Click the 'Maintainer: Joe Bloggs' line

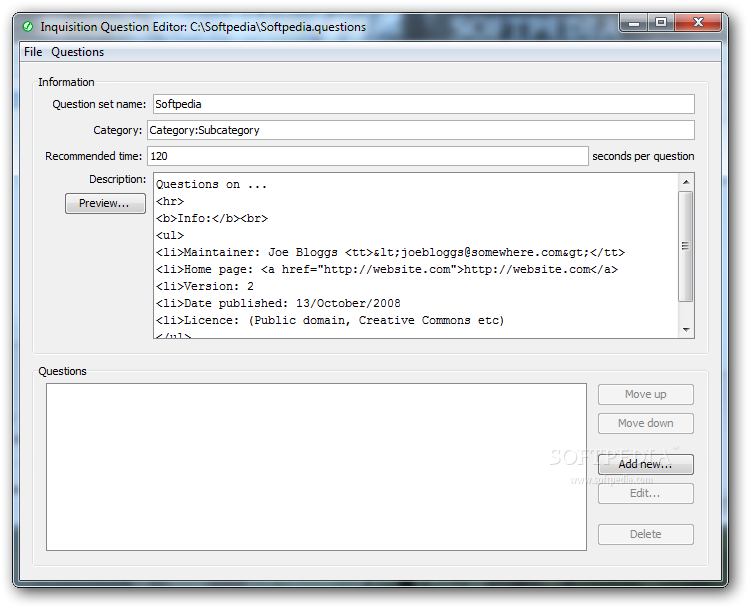[x=390, y=252]
